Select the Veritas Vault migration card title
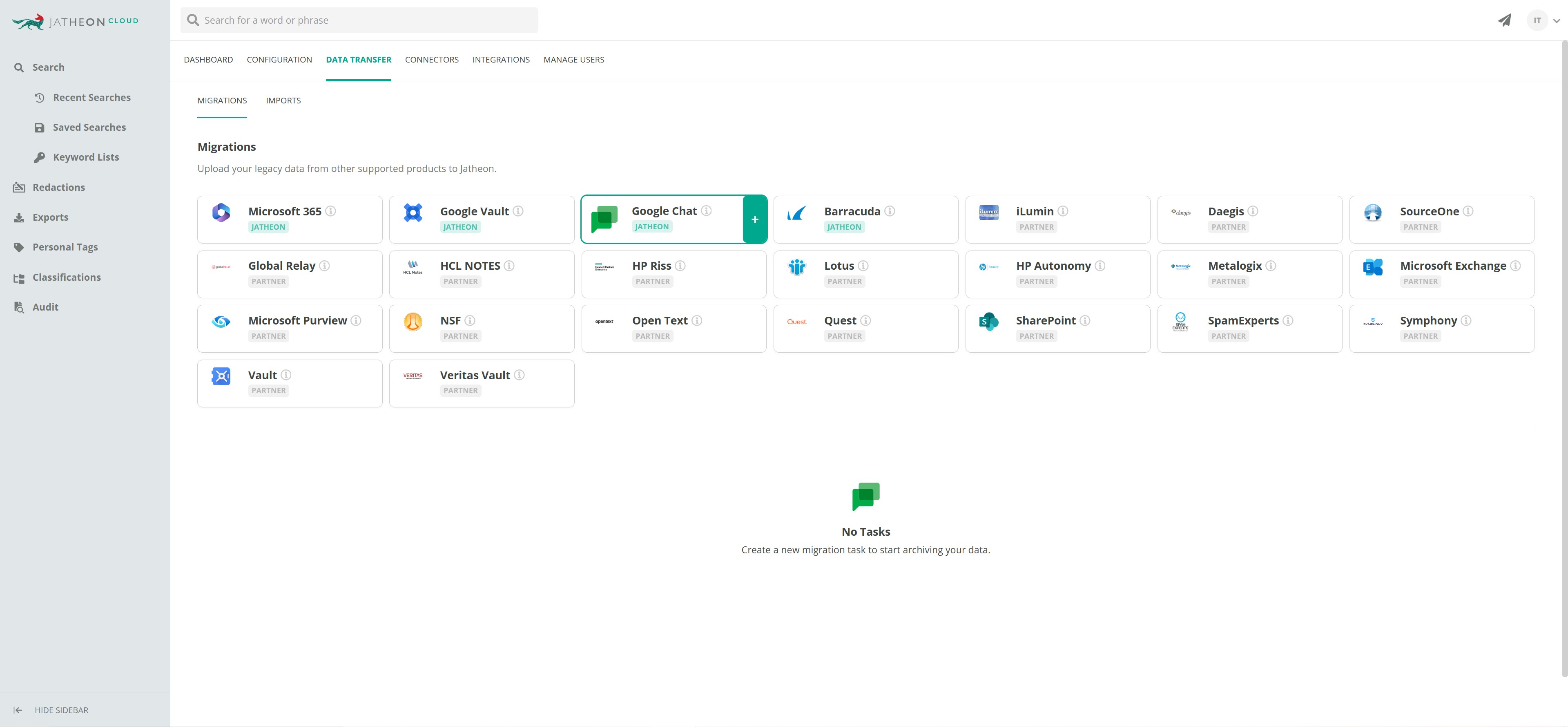The height and width of the screenshot is (727, 1568). 475,376
